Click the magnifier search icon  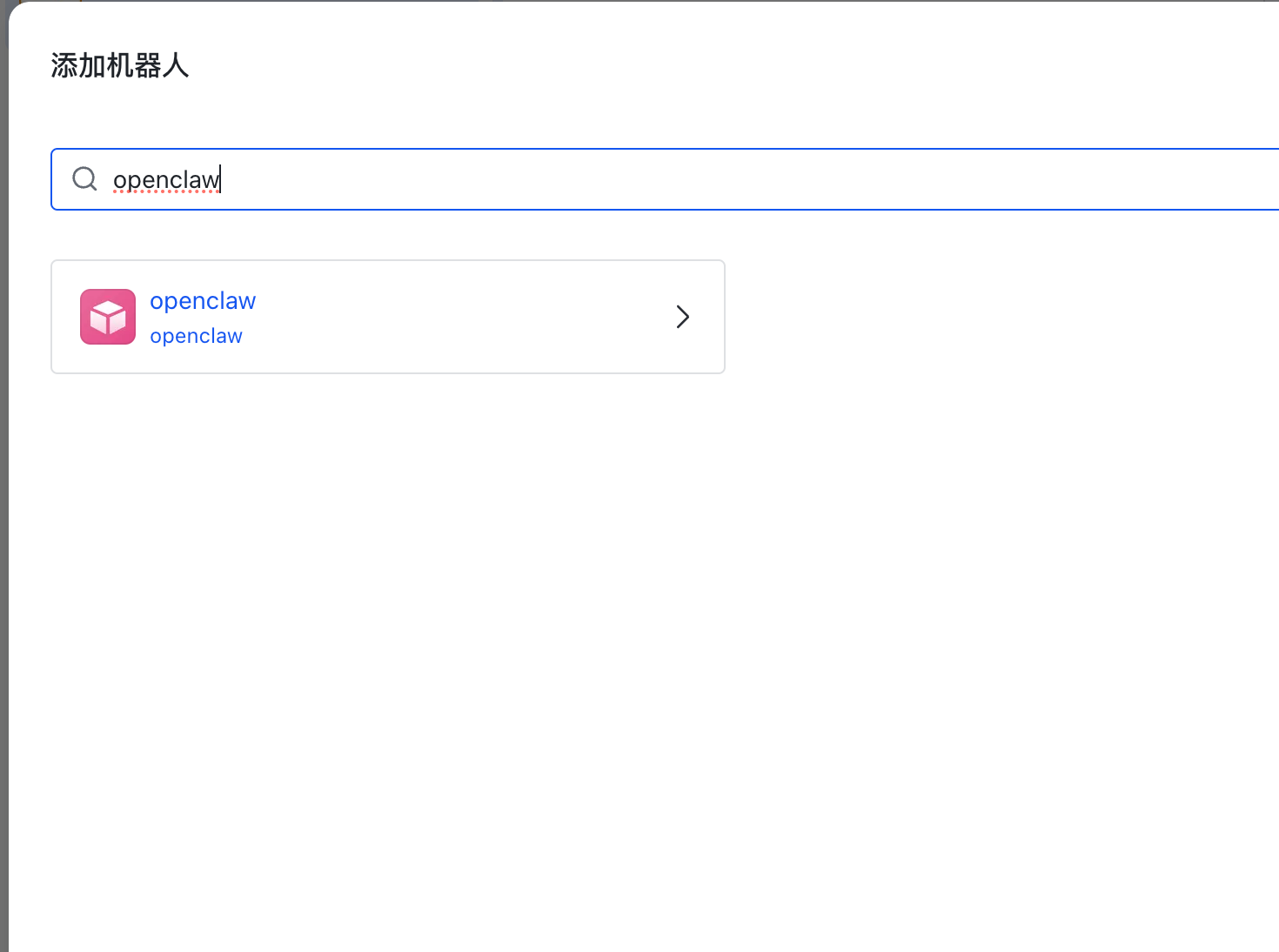click(x=84, y=179)
